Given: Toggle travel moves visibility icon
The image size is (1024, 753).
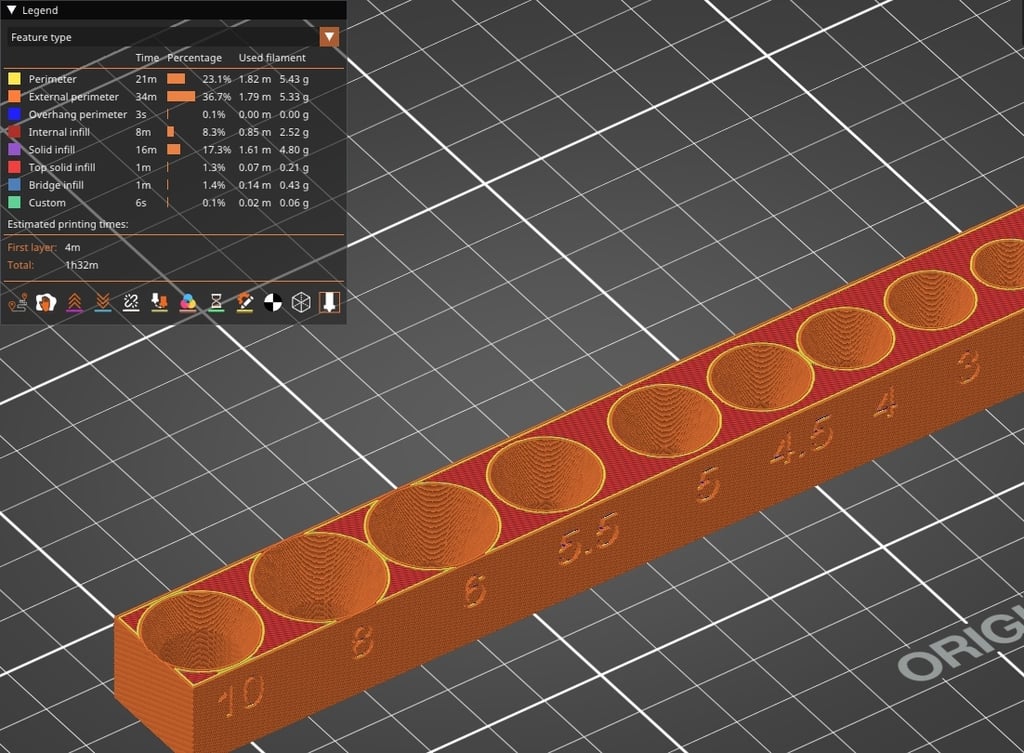Looking at the screenshot, I should [16, 302].
